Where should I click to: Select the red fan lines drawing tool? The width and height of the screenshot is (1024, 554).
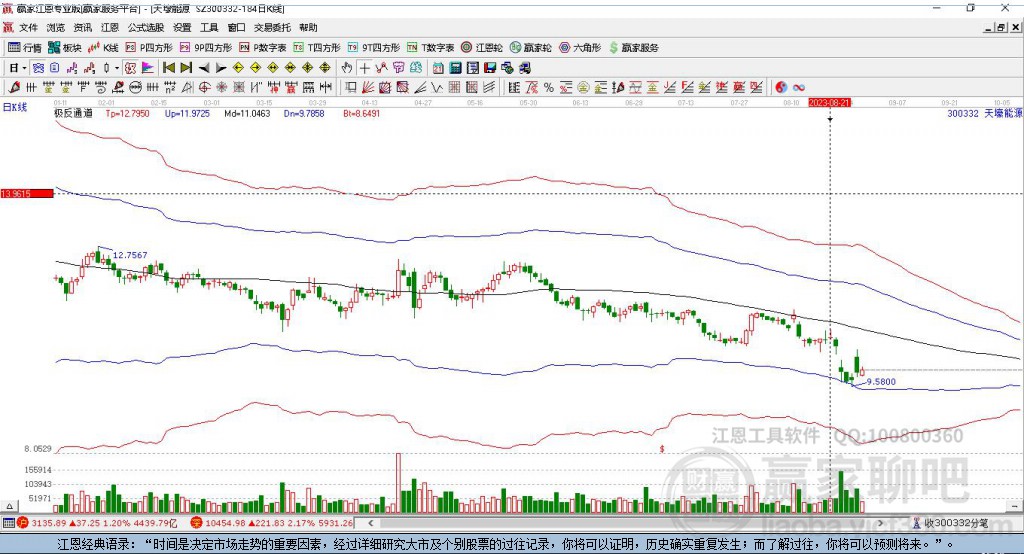[x=368, y=88]
